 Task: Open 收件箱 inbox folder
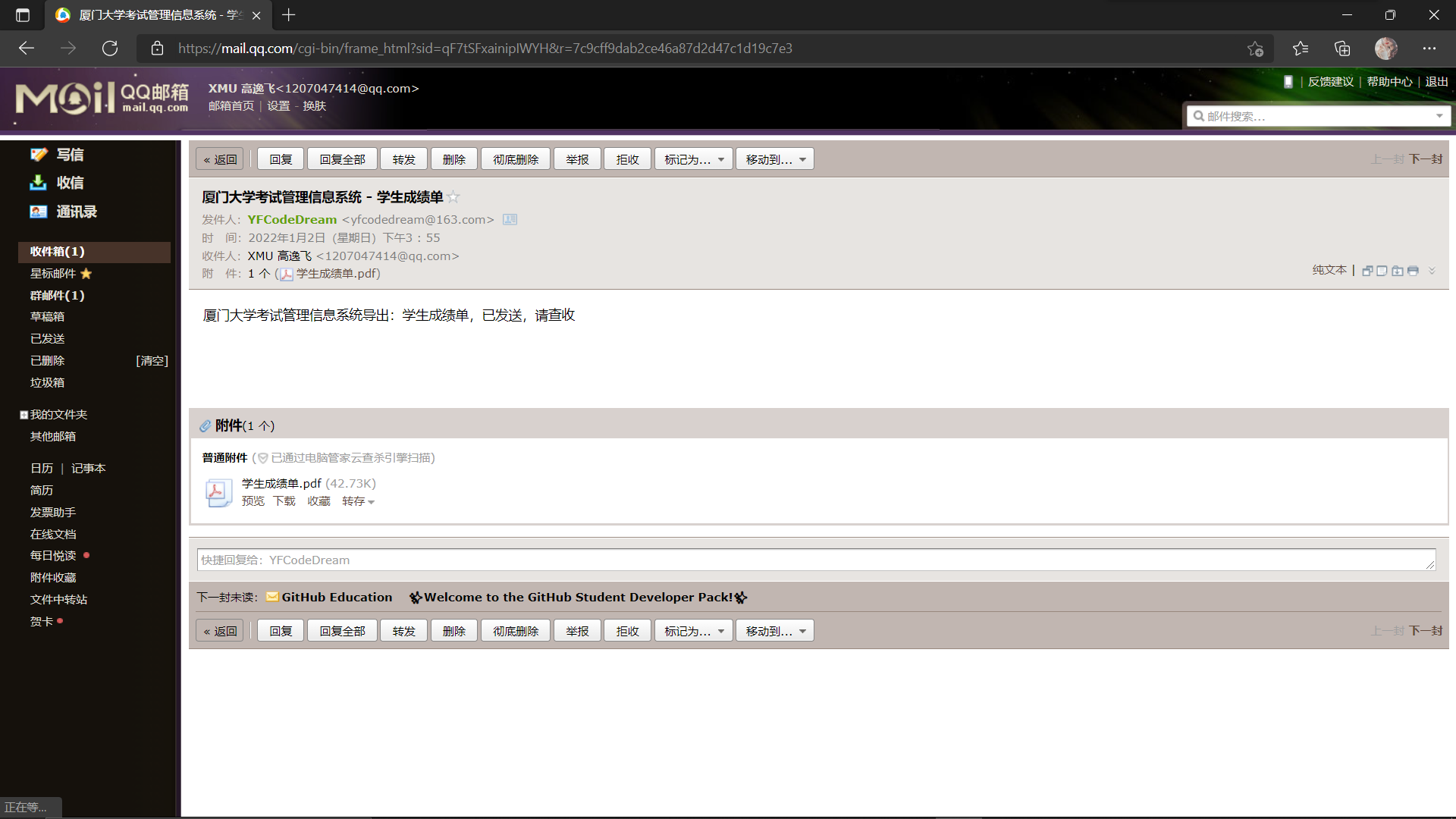pyautogui.click(x=57, y=252)
